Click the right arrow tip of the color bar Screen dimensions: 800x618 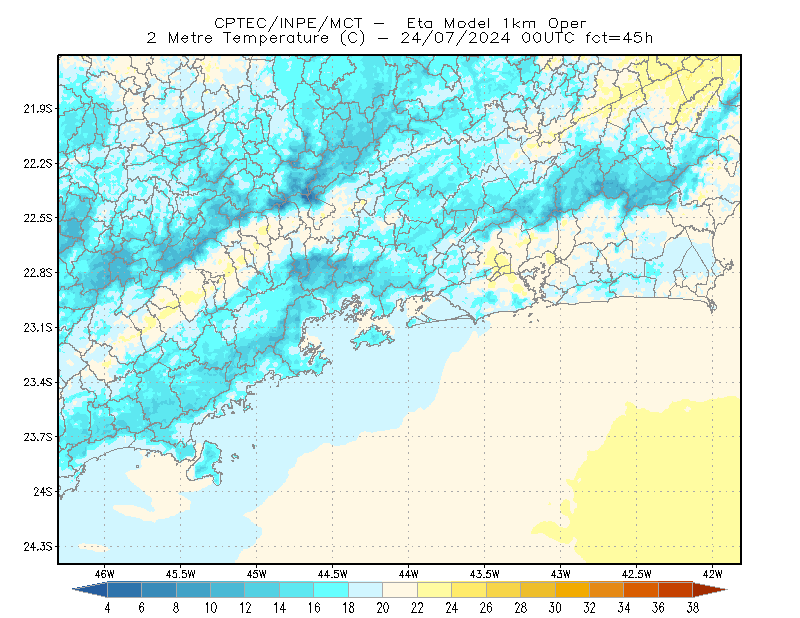point(710,590)
